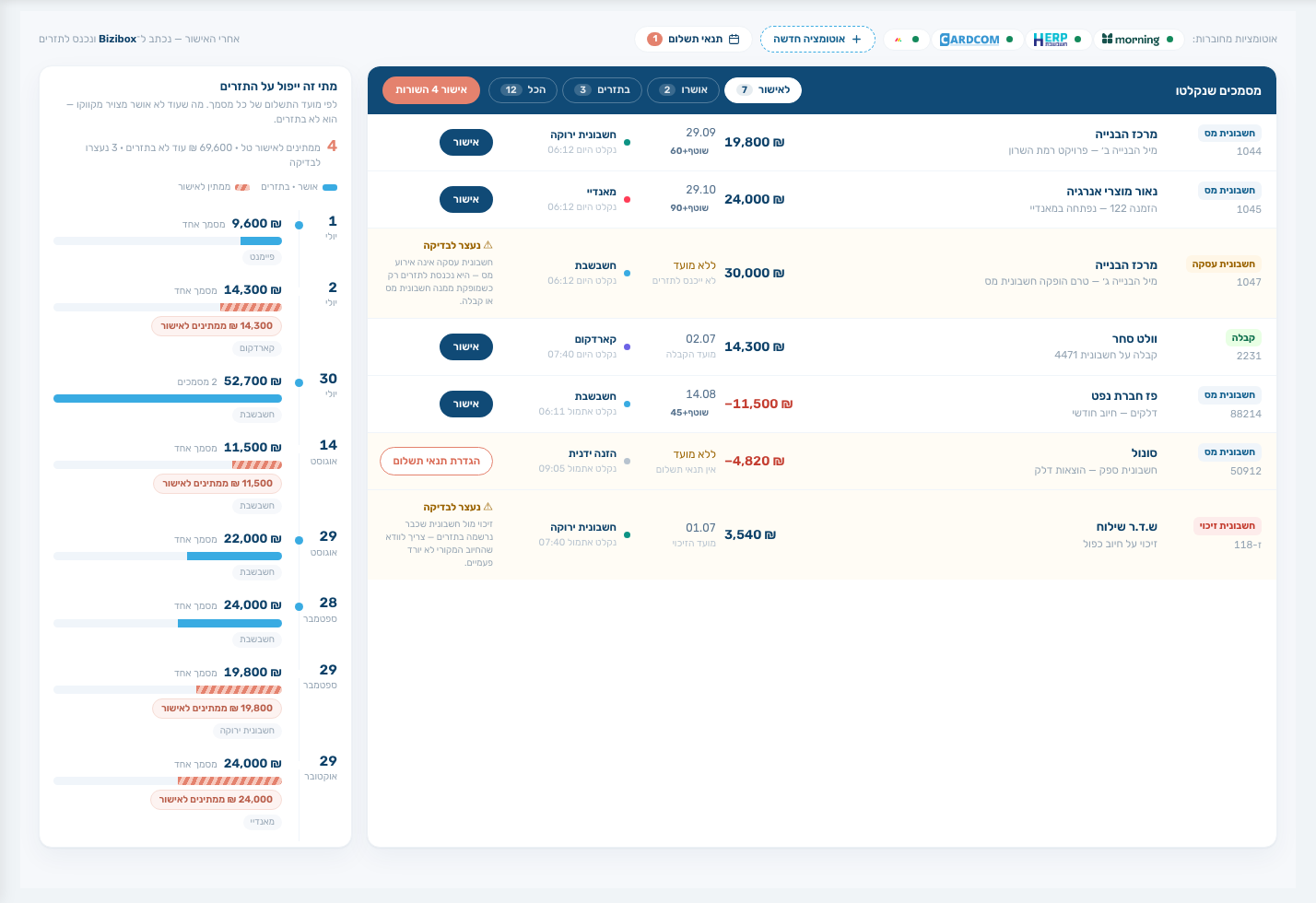Screen dimensions: 1316x903
Task: Click the full blue bar for 52,700 ₪
Action: [168, 399]
